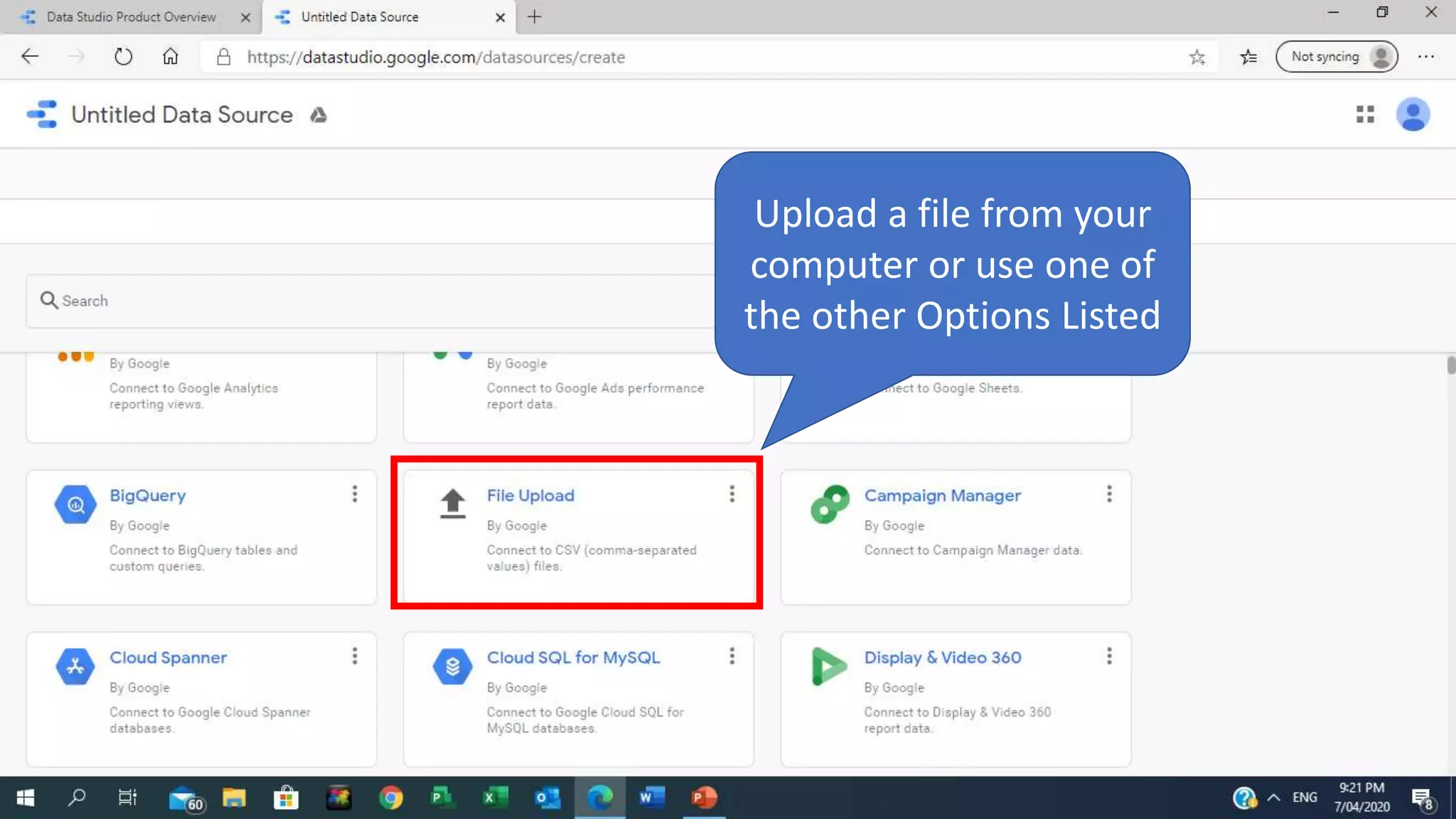This screenshot has height=819, width=1456.
Task: Select the Cloud SQL for MySQL title
Action: (573, 658)
